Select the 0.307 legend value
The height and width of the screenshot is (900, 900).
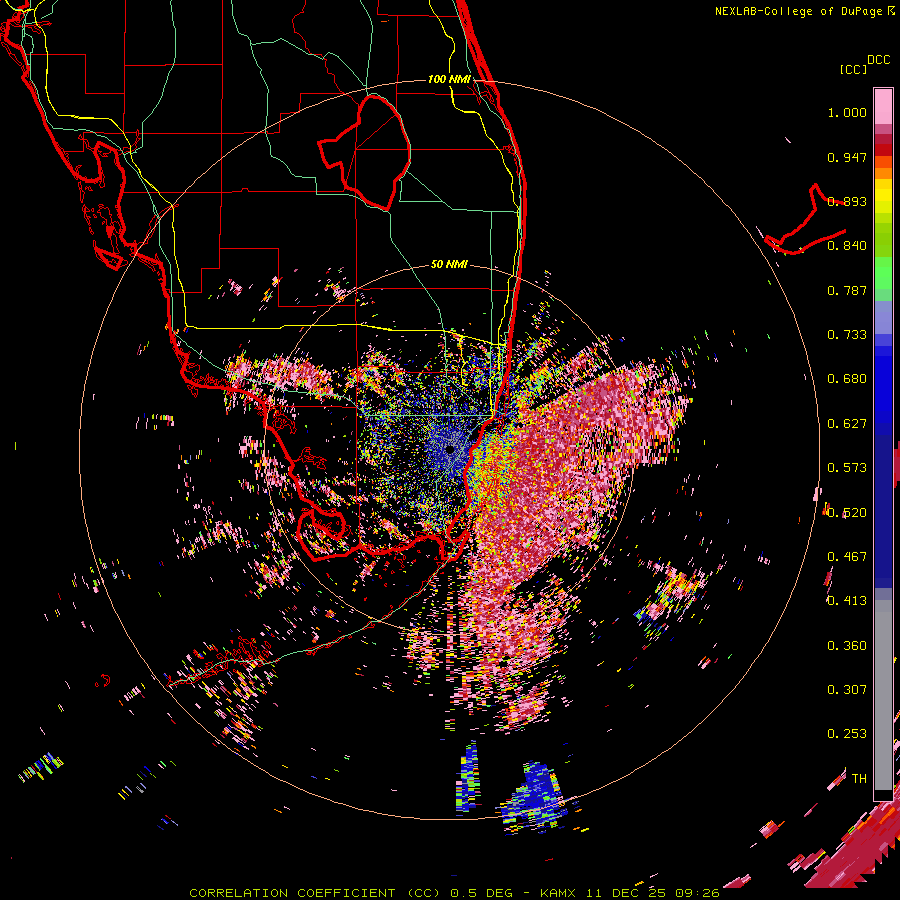[847, 690]
